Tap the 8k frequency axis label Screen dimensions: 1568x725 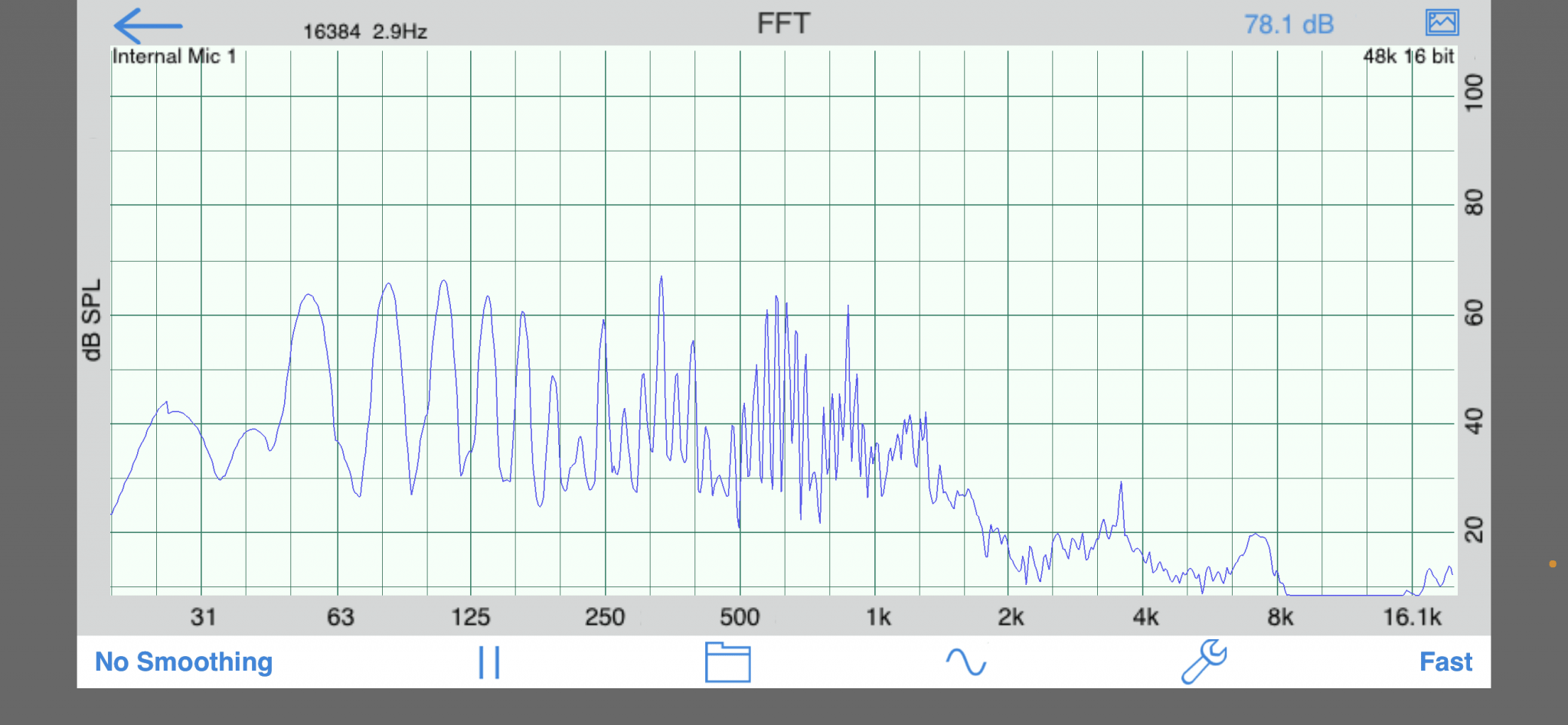[x=1280, y=617]
